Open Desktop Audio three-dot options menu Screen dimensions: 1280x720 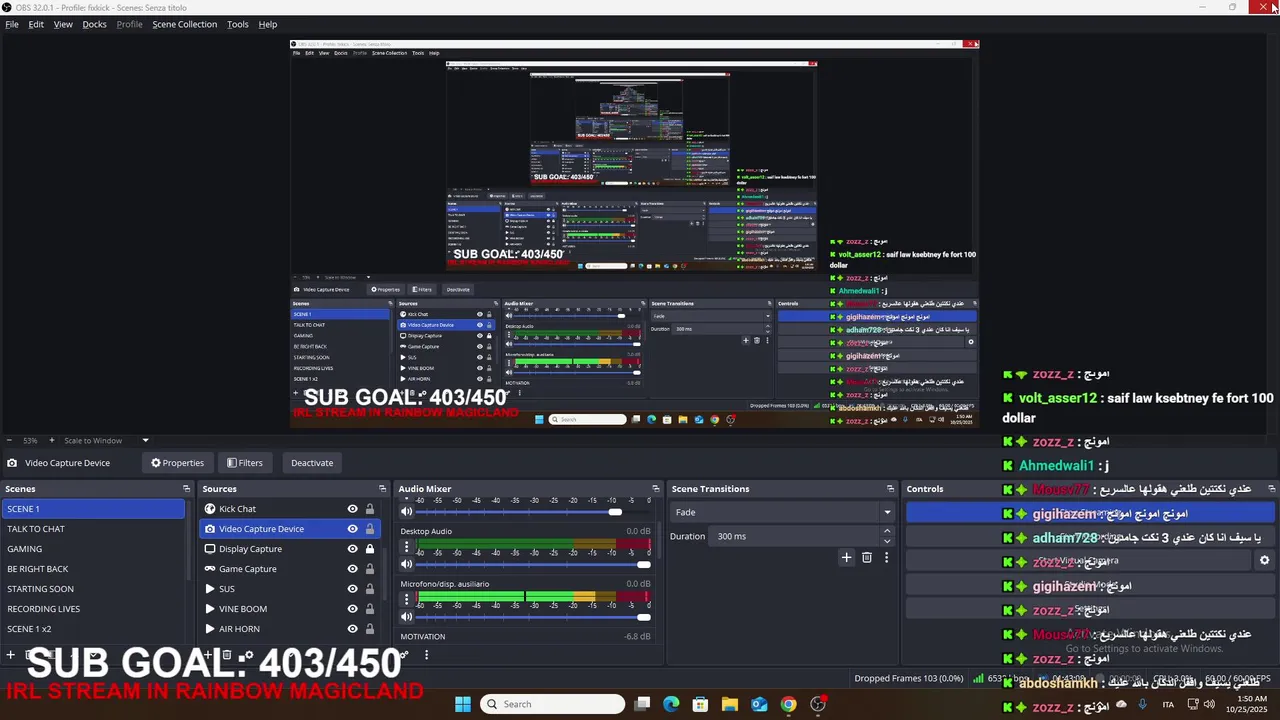[406, 547]
